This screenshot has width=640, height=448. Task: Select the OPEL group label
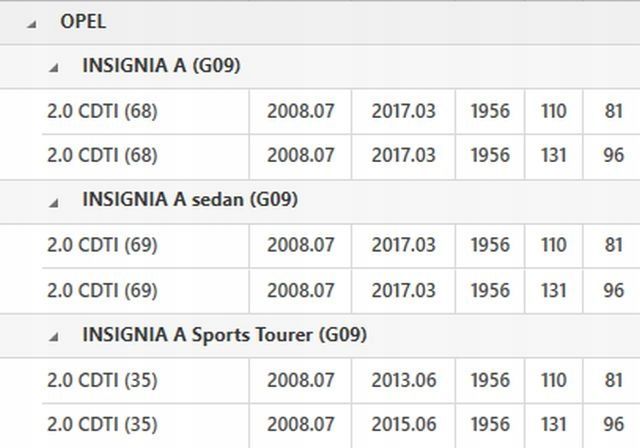pos(83,22)
